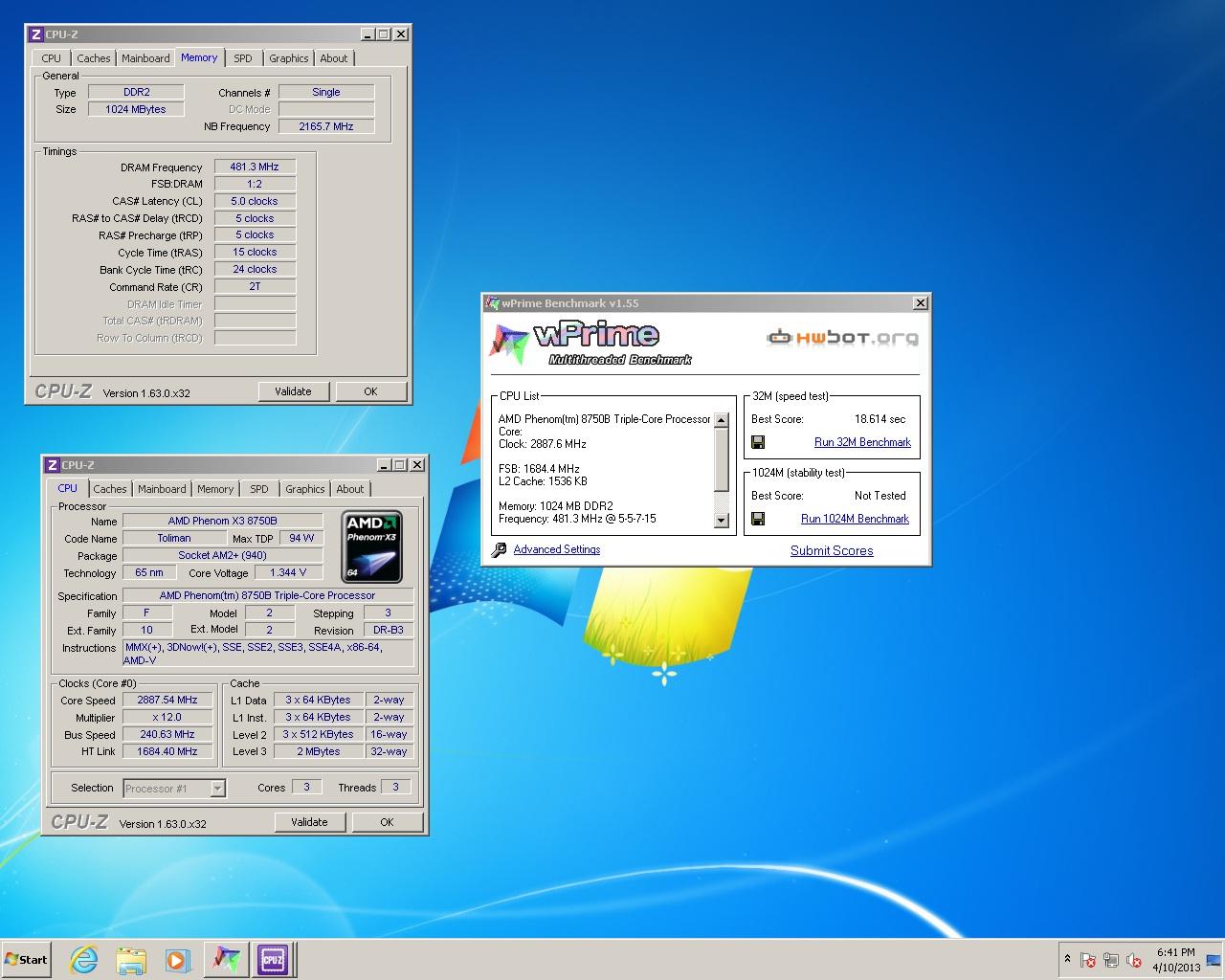This screenshot has width=1225, height=980.
Task: Open Caches tab in lower CPU-Z window
Action: (x=109, y=489)
